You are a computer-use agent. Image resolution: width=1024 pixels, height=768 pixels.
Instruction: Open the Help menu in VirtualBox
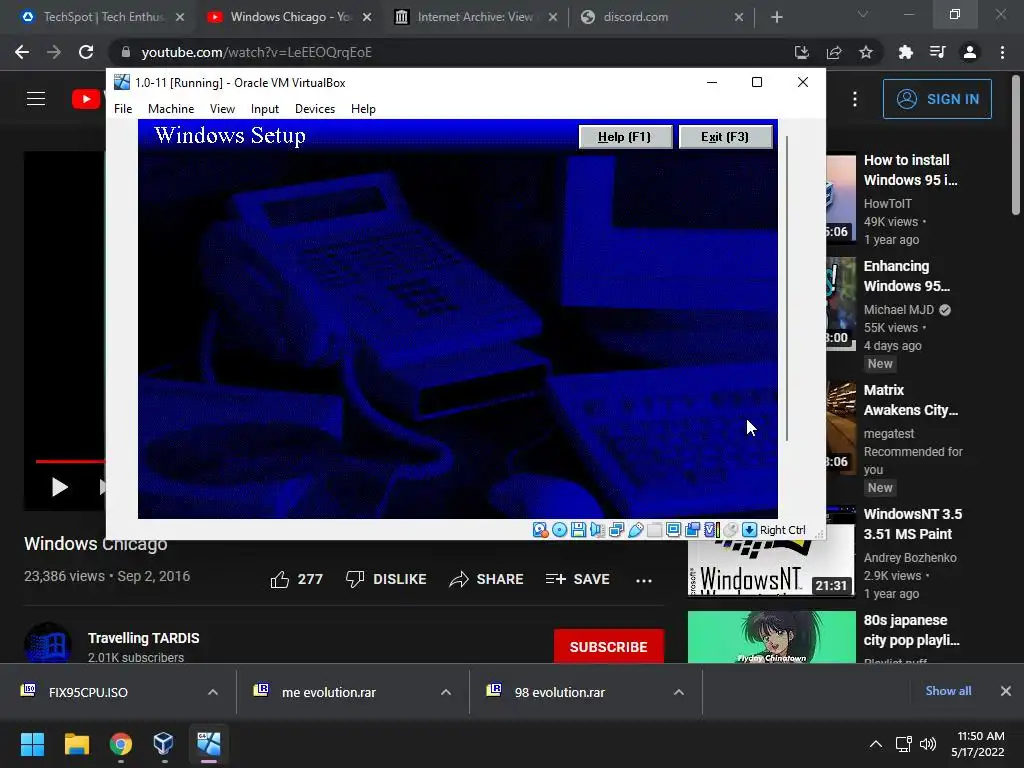point(363,109)
